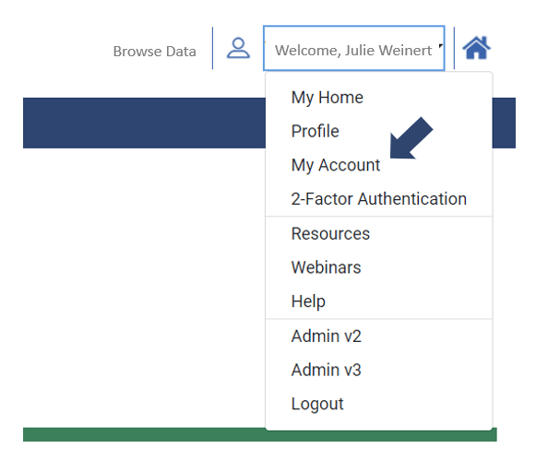Go to Resources from user menu

tap(330, 234)
